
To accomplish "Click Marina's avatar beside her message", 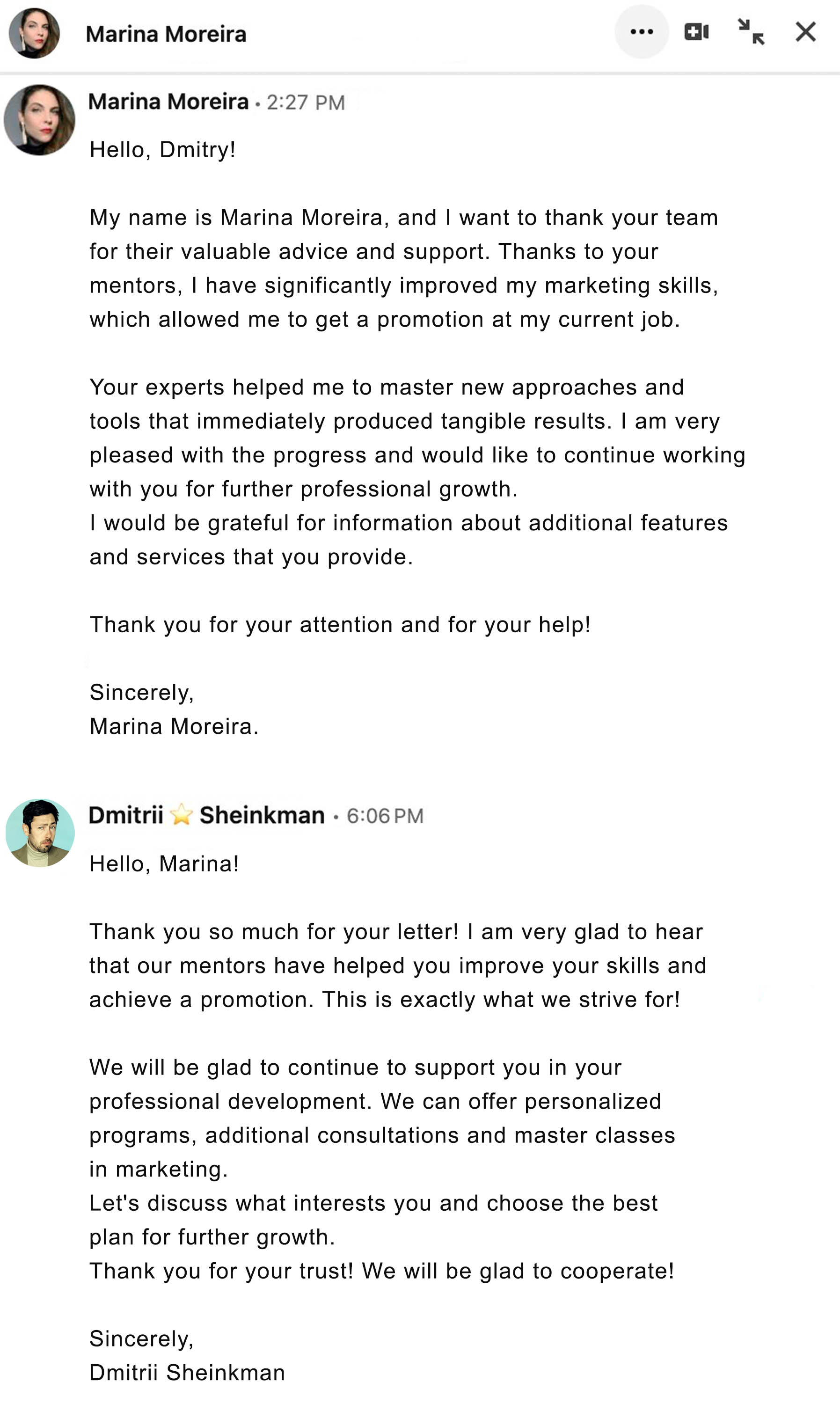I will [x=39, y=120].
